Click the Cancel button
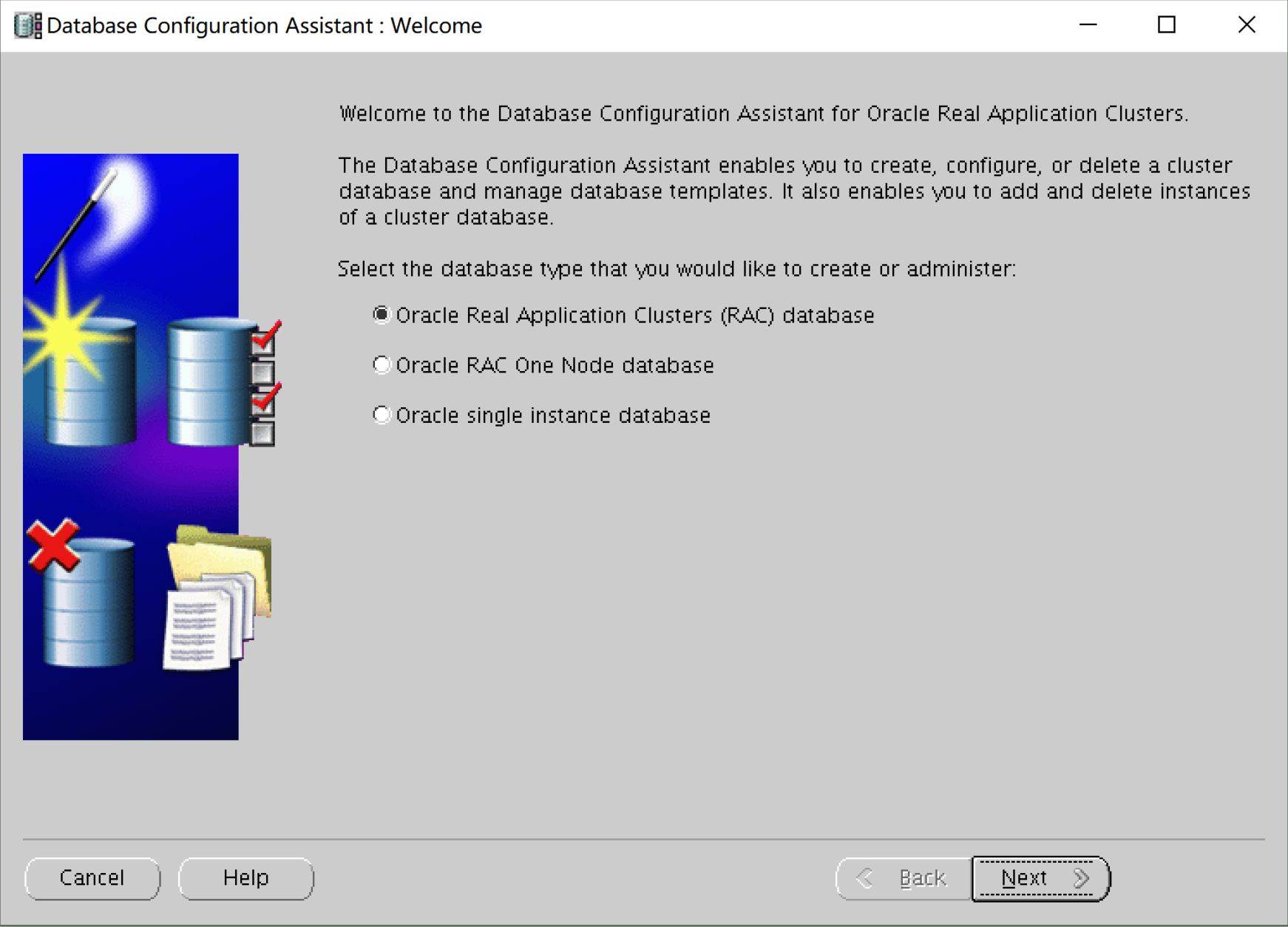1288x927 pixels. coord(92,878)
